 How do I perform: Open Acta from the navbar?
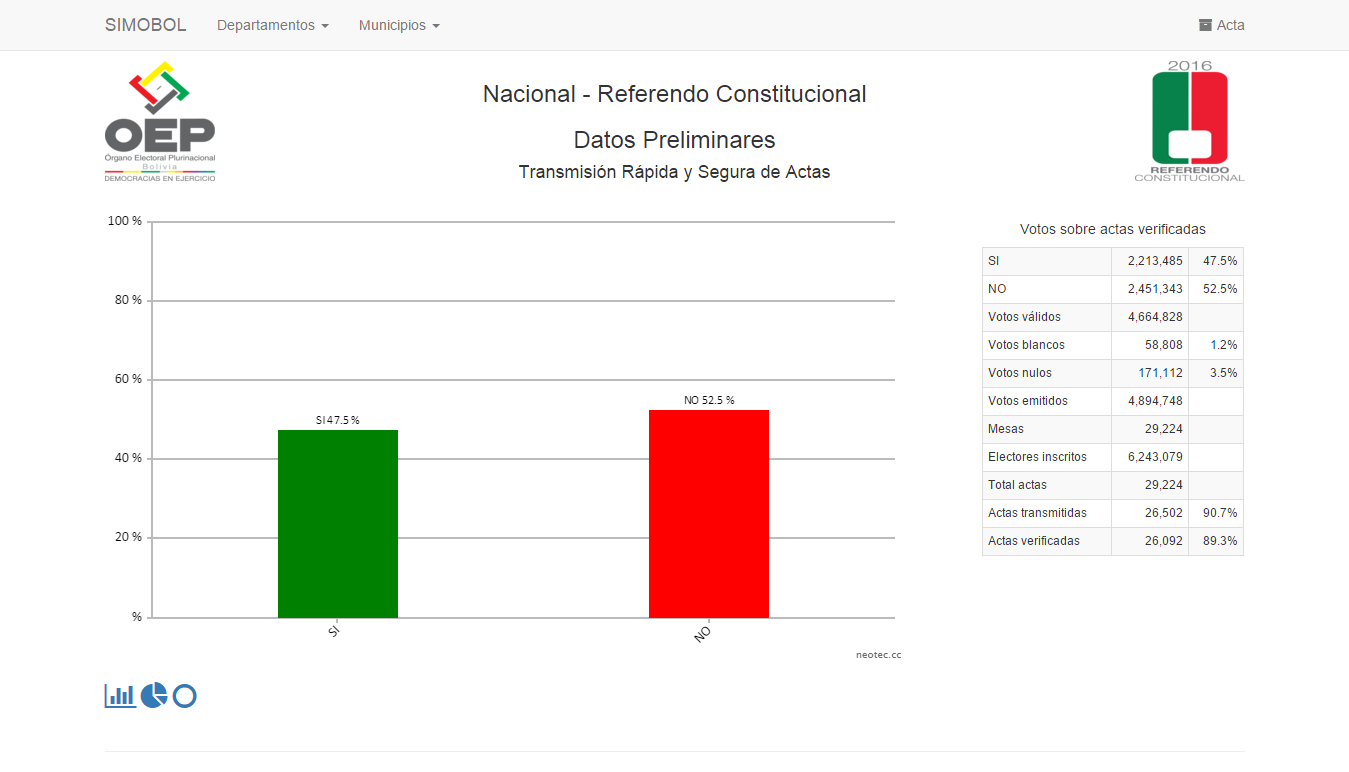tap(1221, 25)
